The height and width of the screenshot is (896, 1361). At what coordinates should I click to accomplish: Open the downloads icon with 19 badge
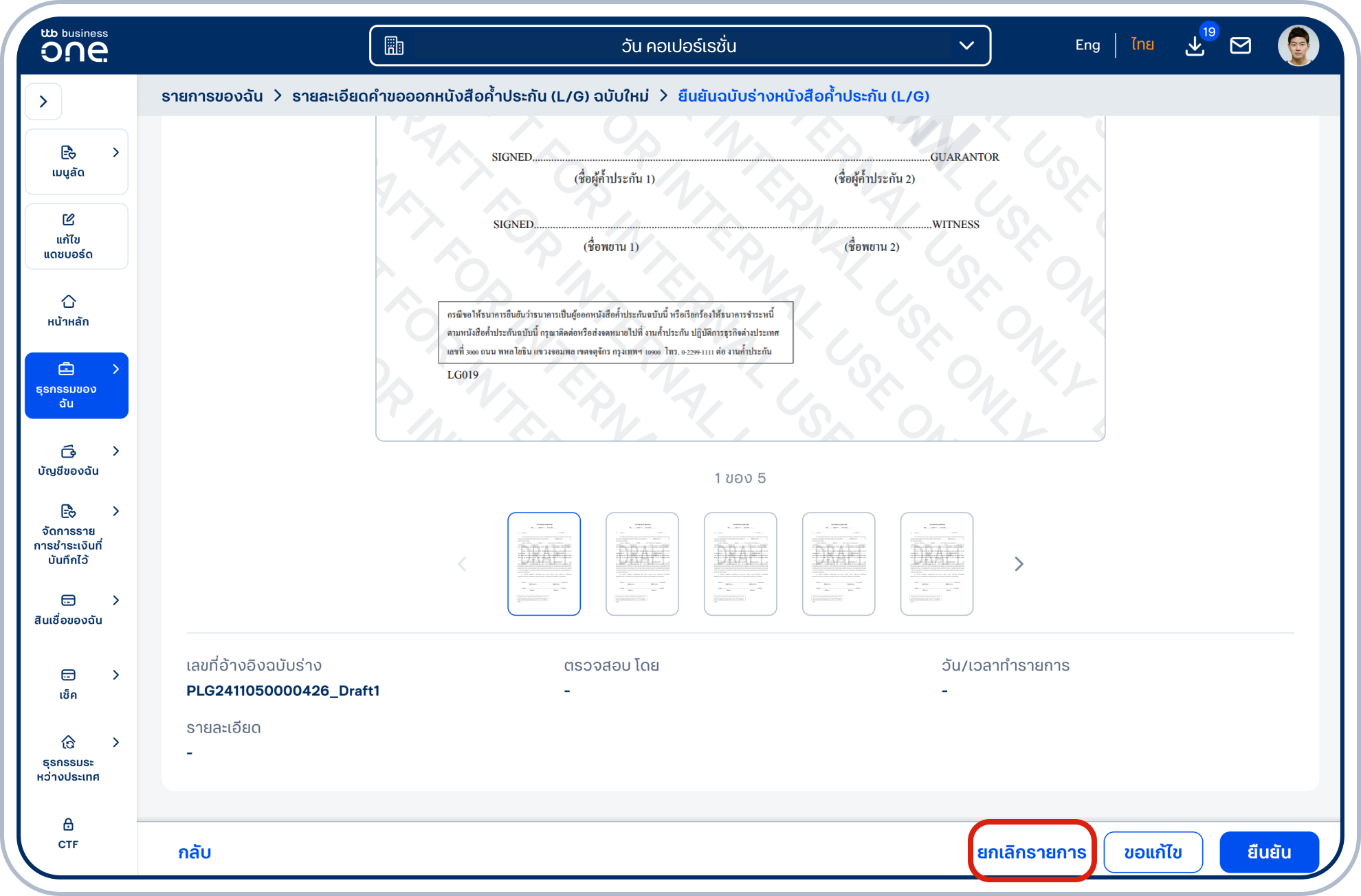pyautogui.click(x=1195, y=46)
